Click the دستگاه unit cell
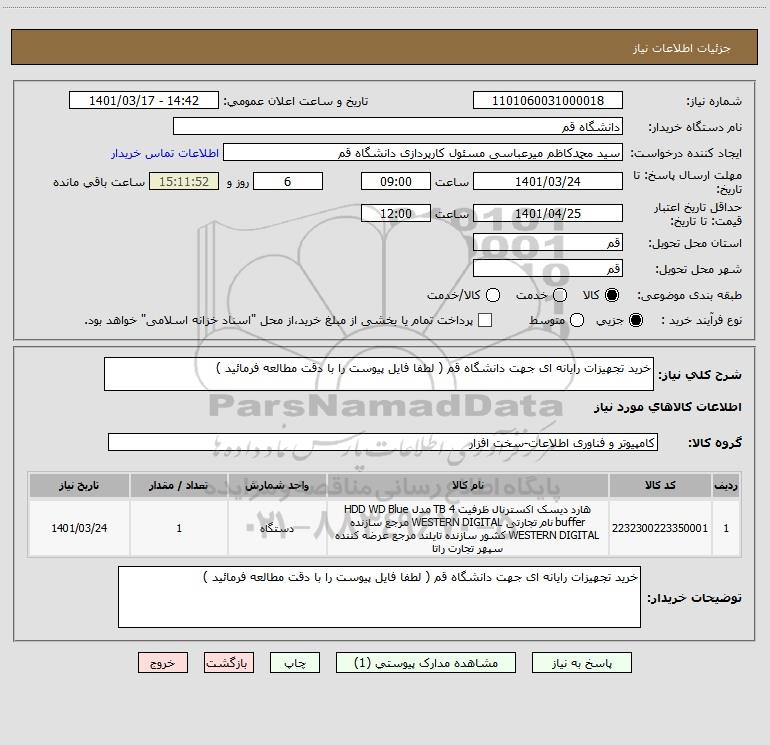The width and height of the screenshot is (770, 745). (277, 528)
